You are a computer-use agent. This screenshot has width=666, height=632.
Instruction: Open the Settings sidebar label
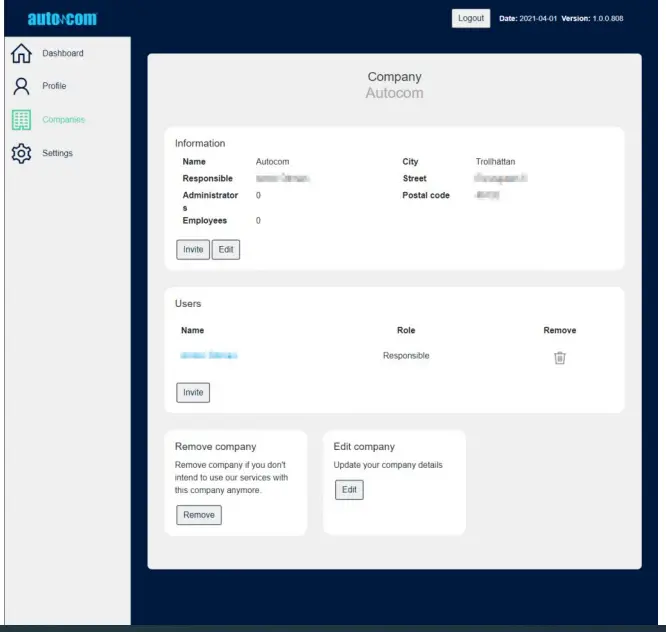point(57,153)
